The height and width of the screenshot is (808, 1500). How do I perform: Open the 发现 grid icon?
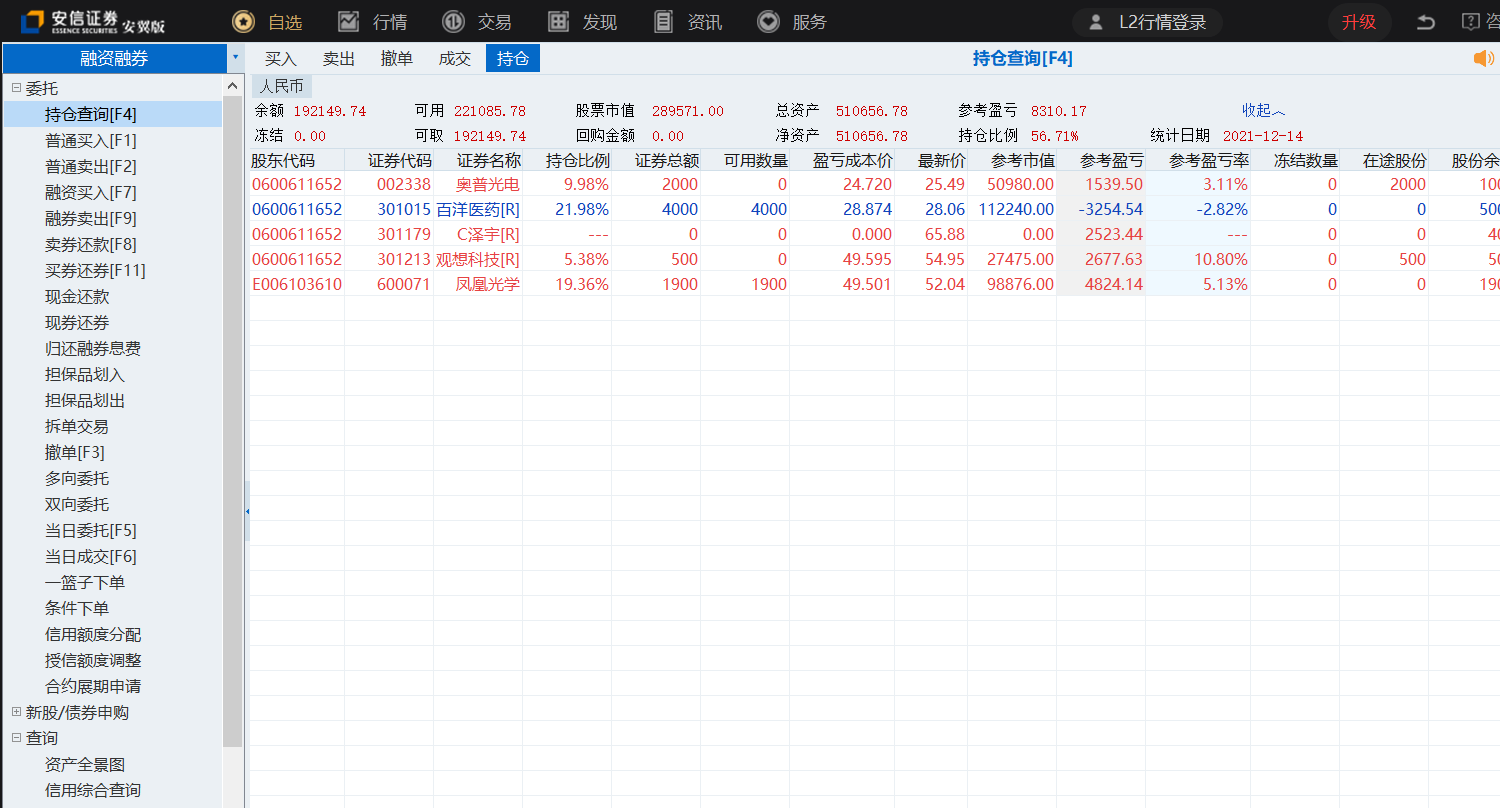point(559,21)
